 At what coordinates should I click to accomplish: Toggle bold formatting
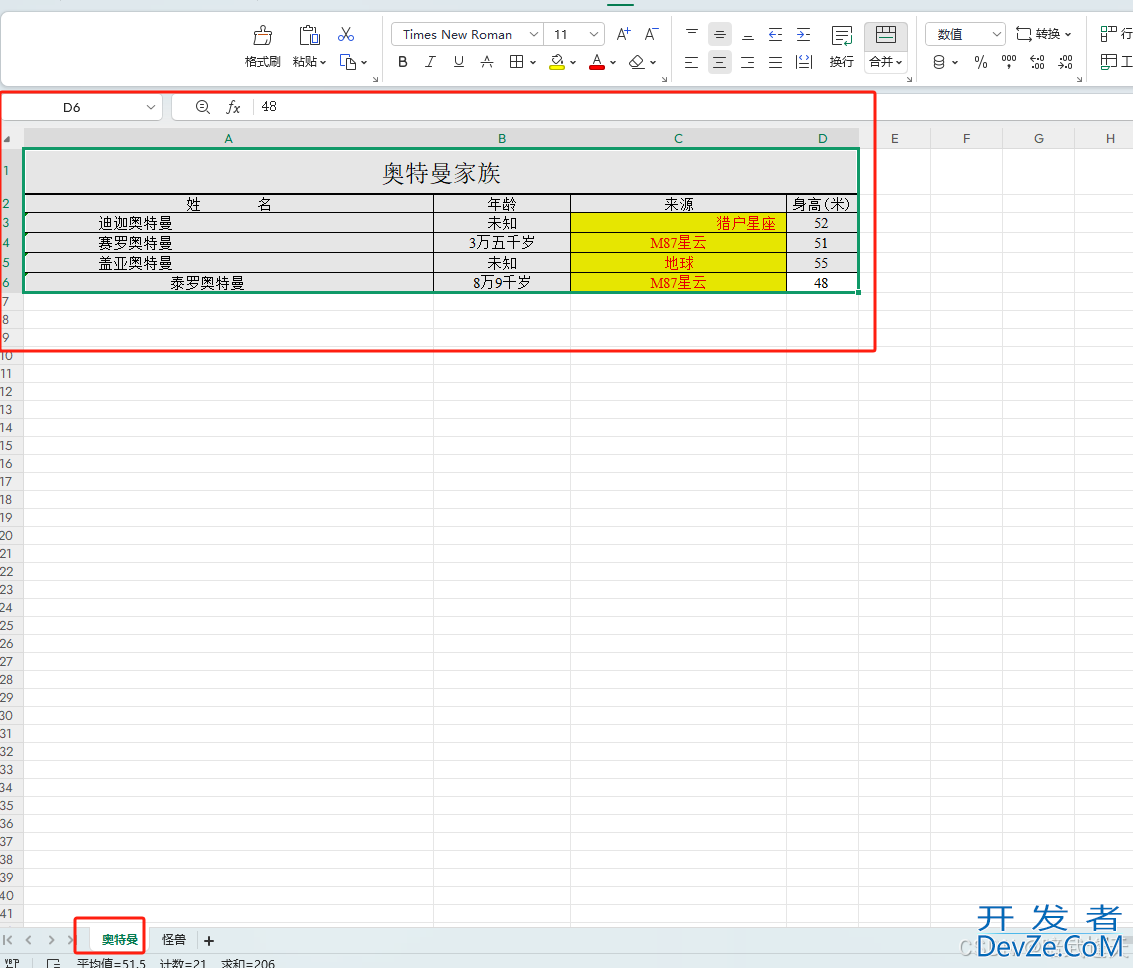pos(403,62)
